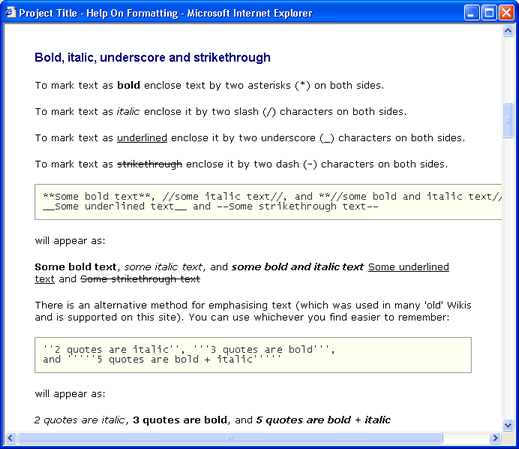Click the heading 'Bold, italic, underscore and strikethrough'
This screenshot has width=519, height=449.
152,58
